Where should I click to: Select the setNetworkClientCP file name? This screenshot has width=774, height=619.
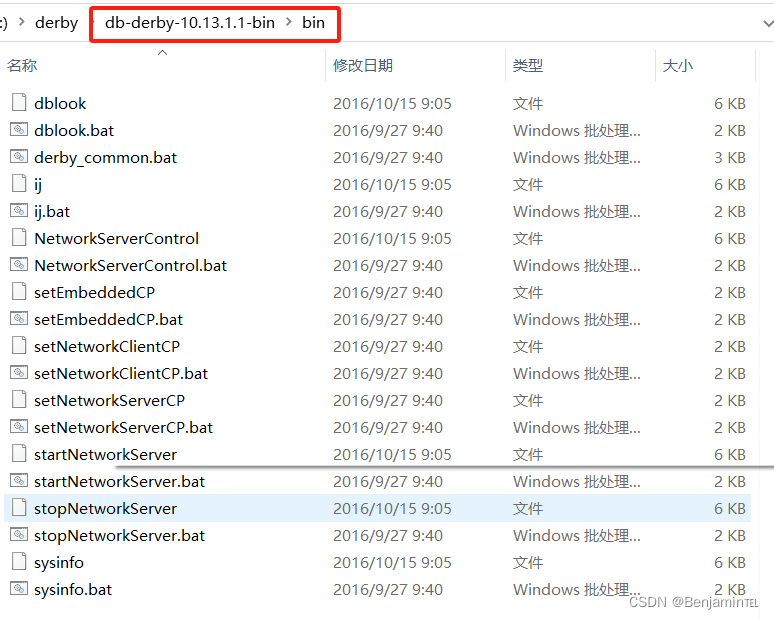[x=107, y=347]
